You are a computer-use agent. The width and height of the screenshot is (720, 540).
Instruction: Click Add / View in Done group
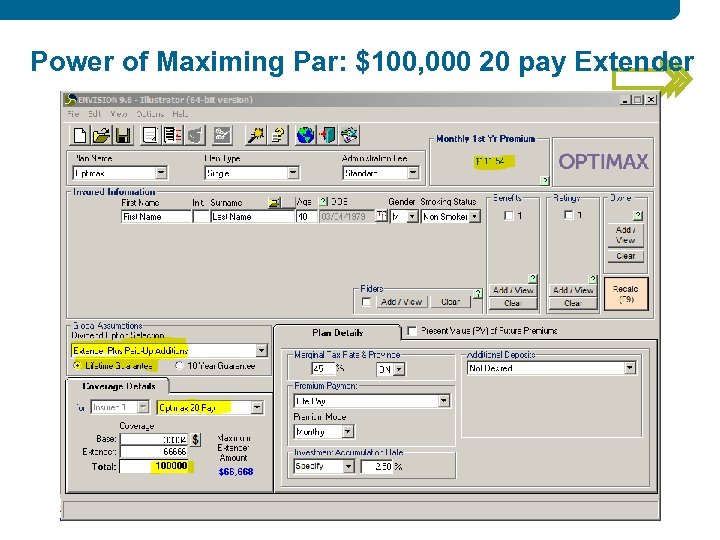[x=626, y=235]
